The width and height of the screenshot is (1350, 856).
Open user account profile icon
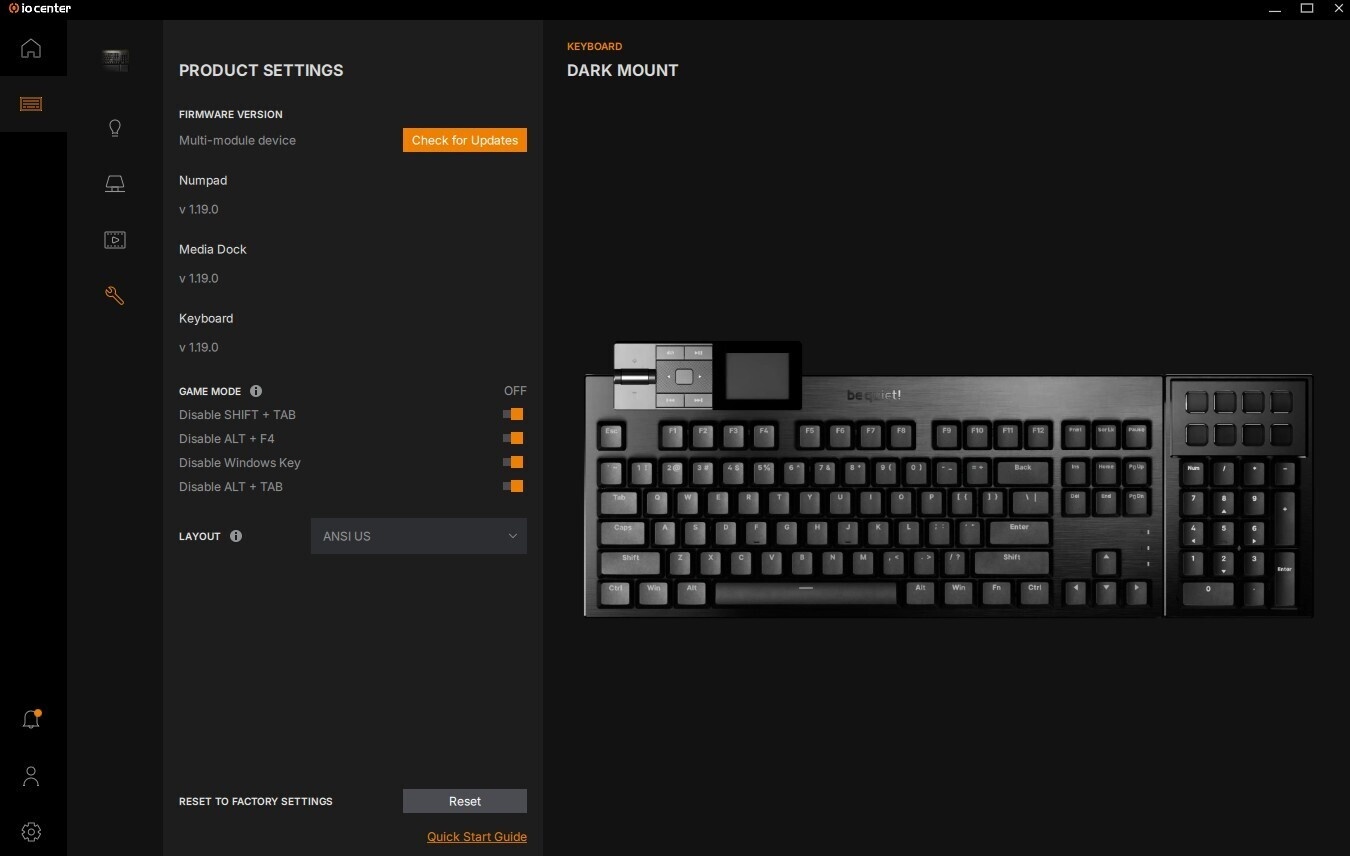coord(31,776)
